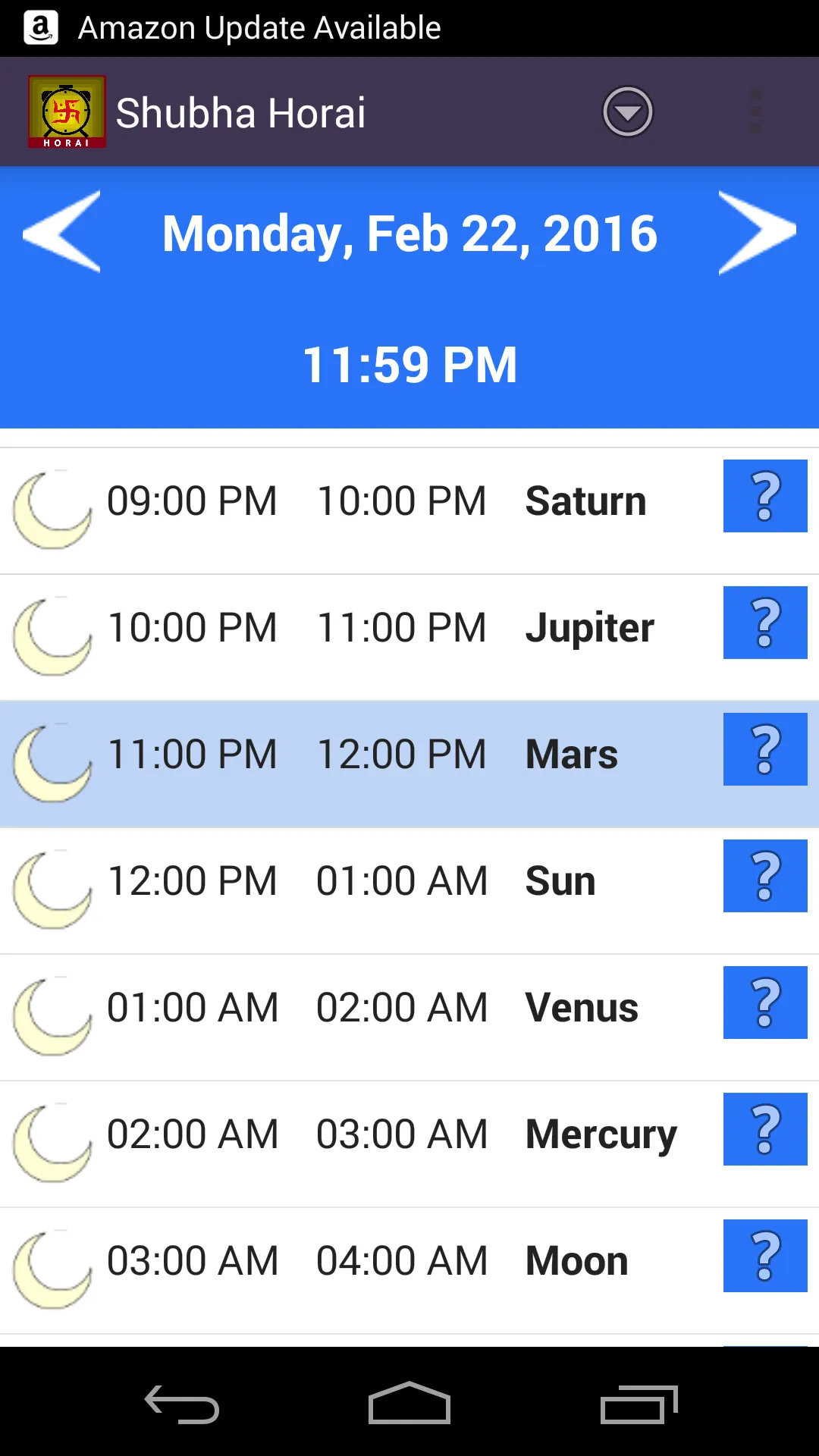Image resolution: width=819 pixels, height=1456 pixels.
Task: Open the Amazon Update Available notification
Action: pos(258,28)
